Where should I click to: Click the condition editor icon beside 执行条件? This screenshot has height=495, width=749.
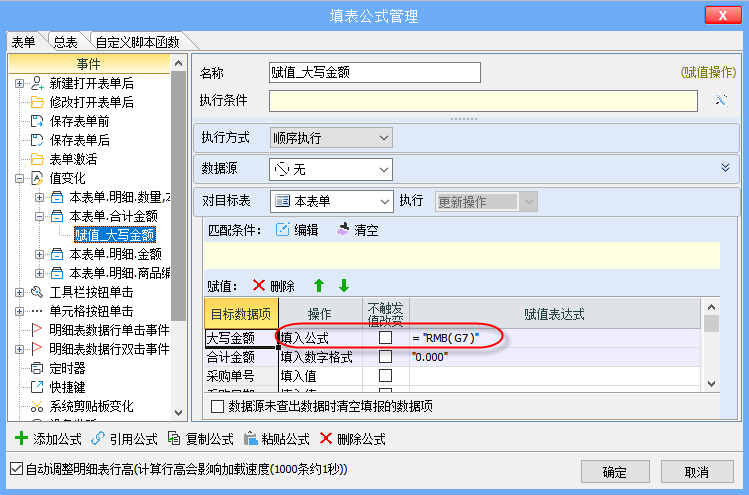tap(721, 100)
